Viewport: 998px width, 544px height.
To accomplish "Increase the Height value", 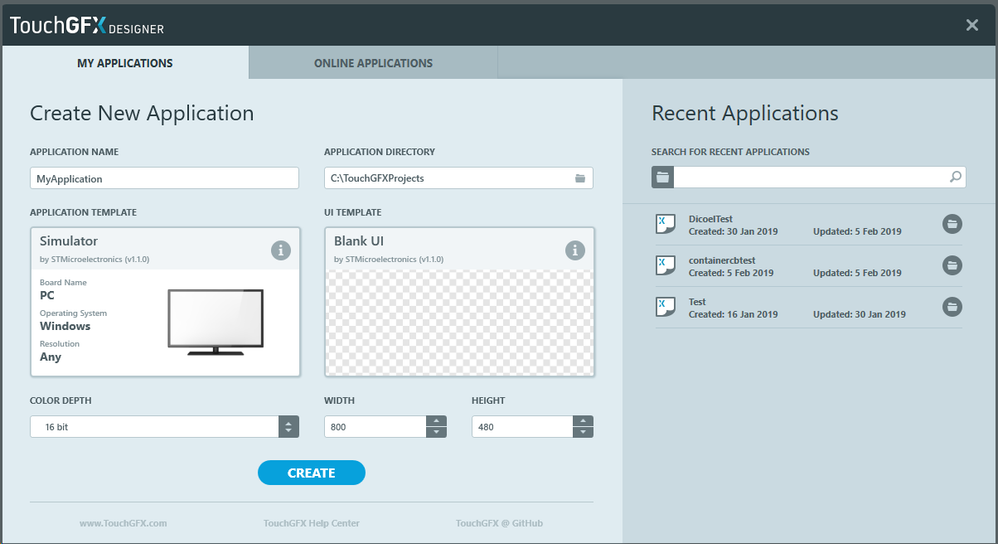I will tap(583, 421).
